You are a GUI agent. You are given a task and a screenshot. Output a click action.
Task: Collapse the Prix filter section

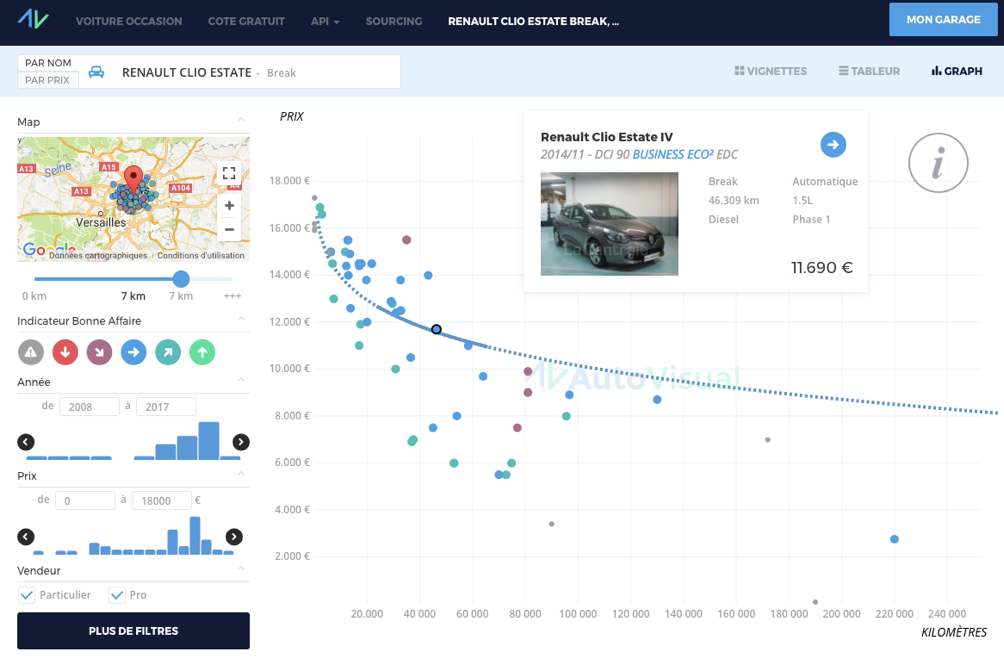pyautogui.click(x=241, y=474)
